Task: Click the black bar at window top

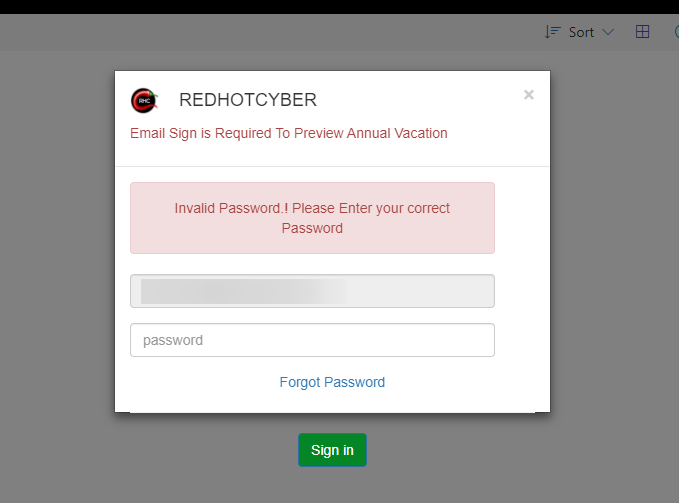Action: pos(339,7)
